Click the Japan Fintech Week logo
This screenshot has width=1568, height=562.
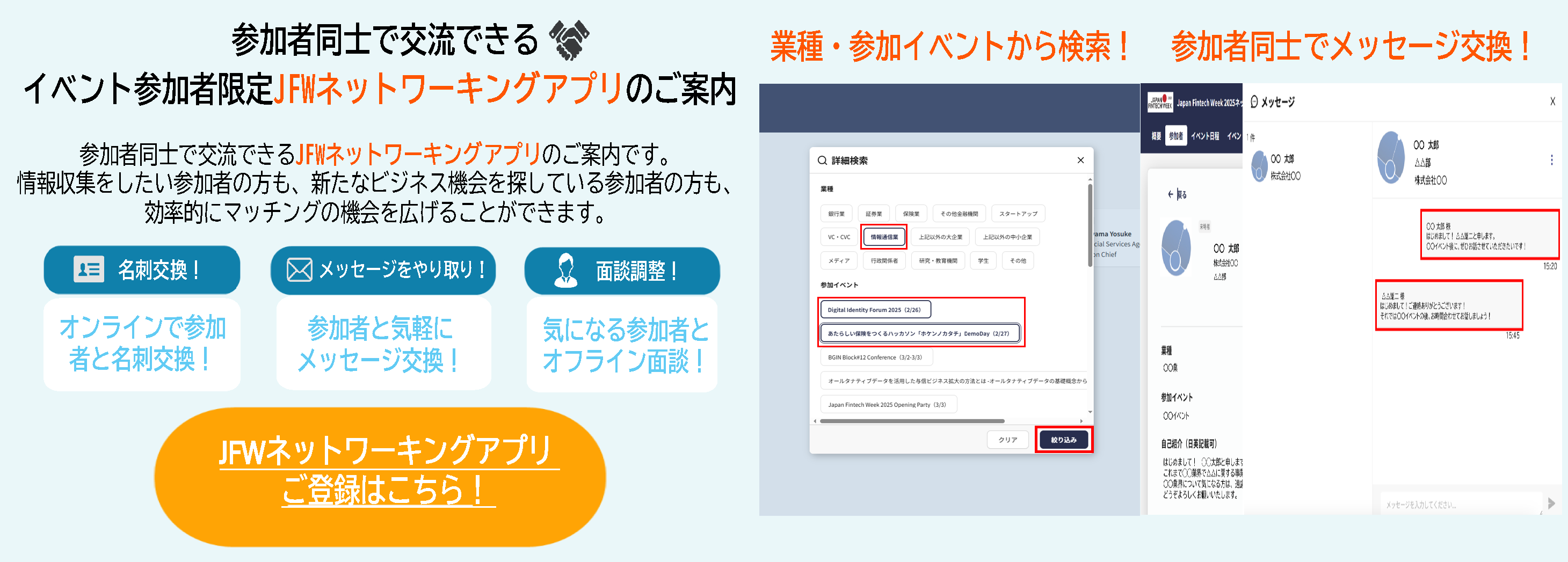(1159, 102)
